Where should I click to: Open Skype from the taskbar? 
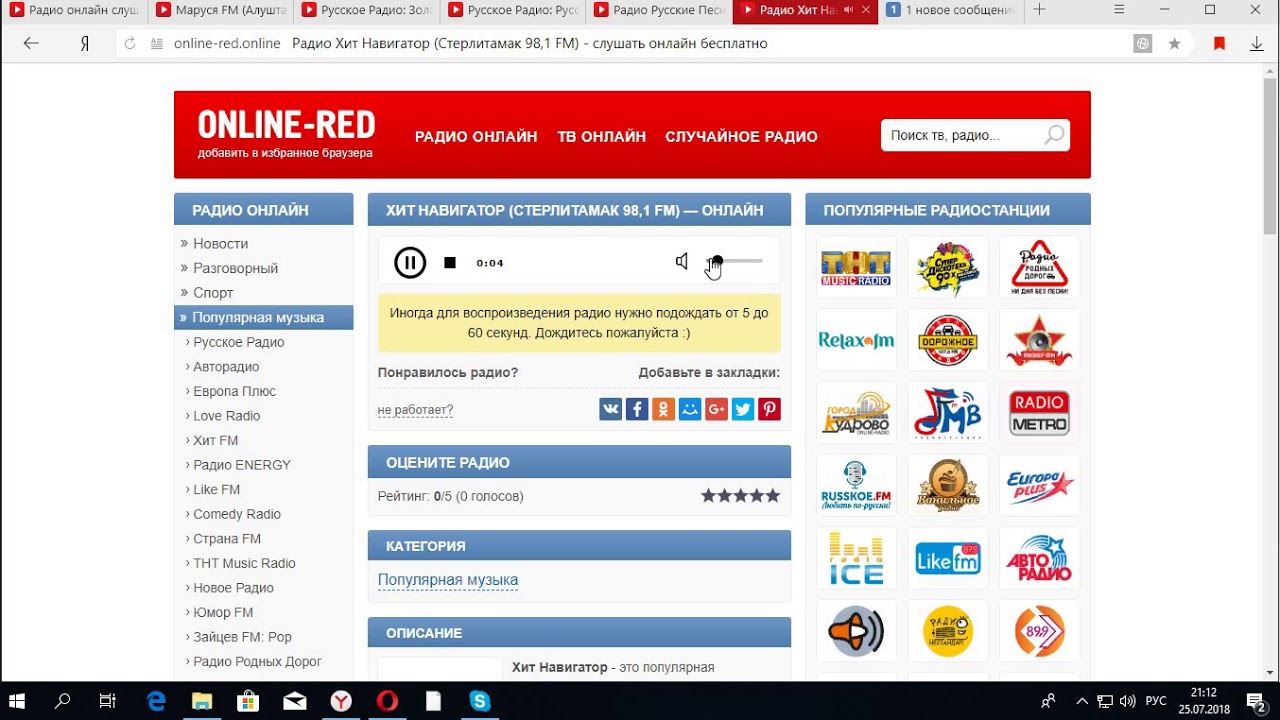coord(480,701)
